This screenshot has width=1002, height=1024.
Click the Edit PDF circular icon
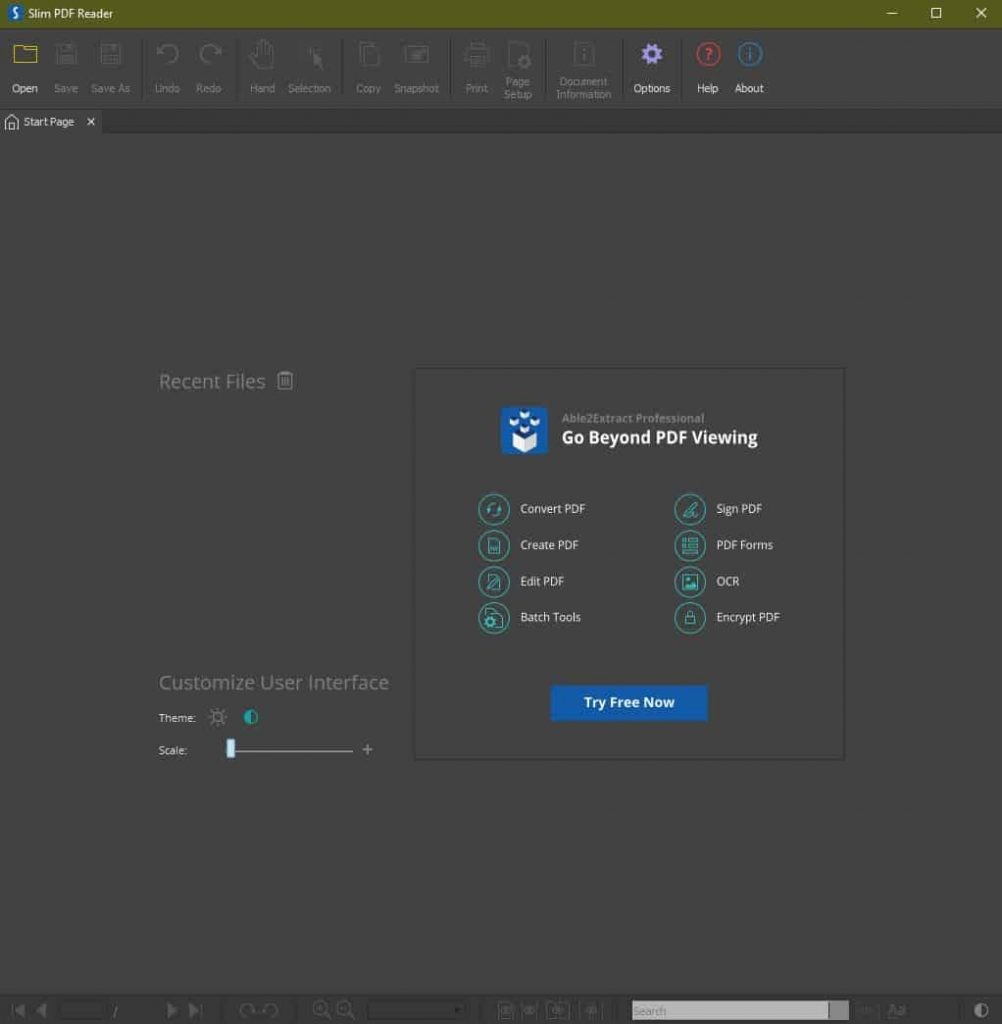(x=494, y=582)
